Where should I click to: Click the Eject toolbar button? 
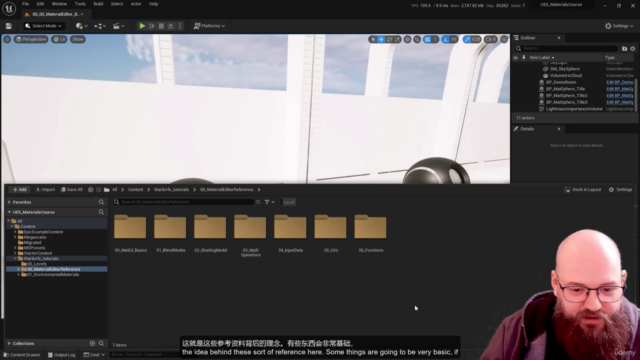coord(171,26)
